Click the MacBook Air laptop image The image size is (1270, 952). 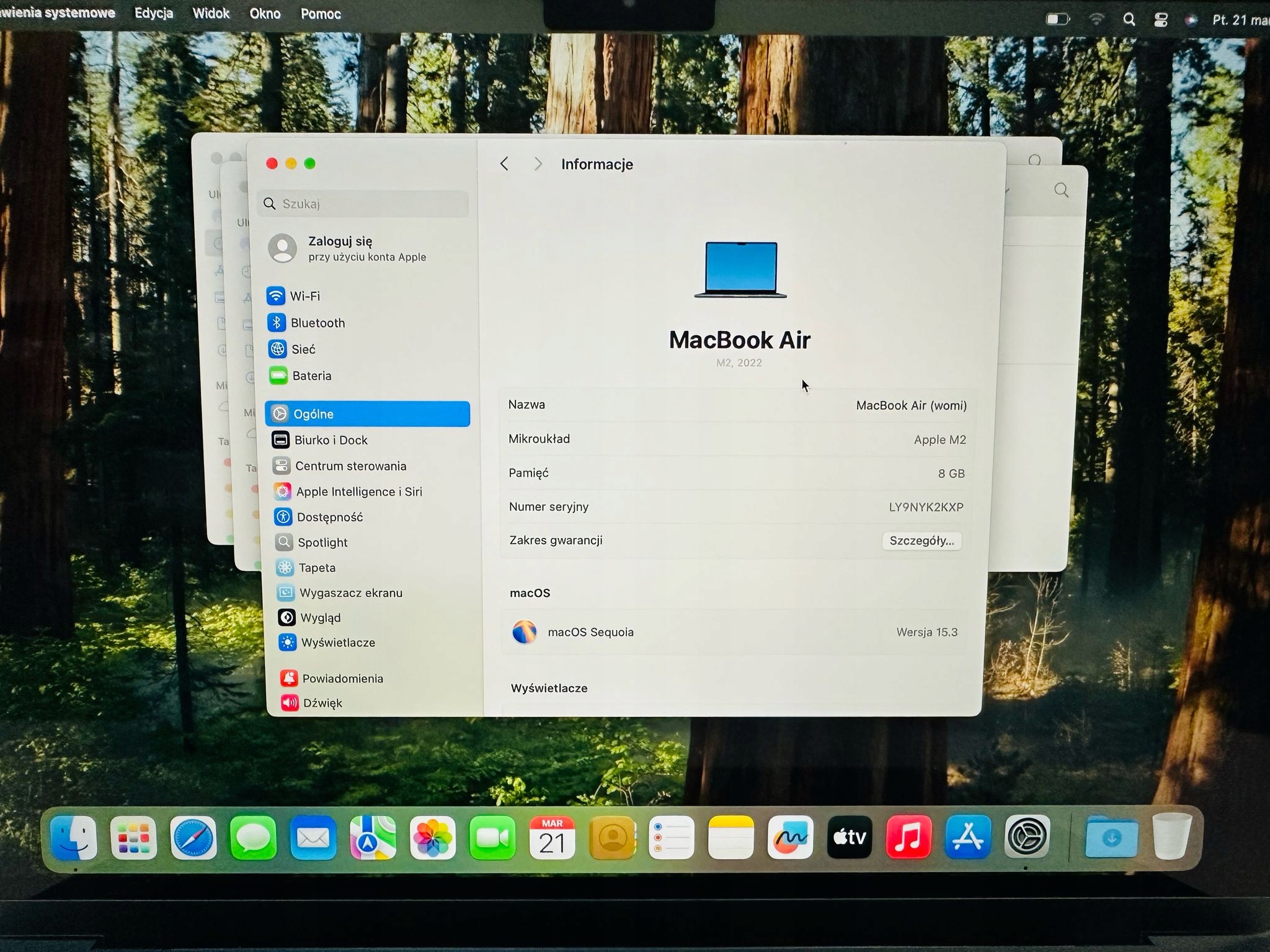pos(740,270)
